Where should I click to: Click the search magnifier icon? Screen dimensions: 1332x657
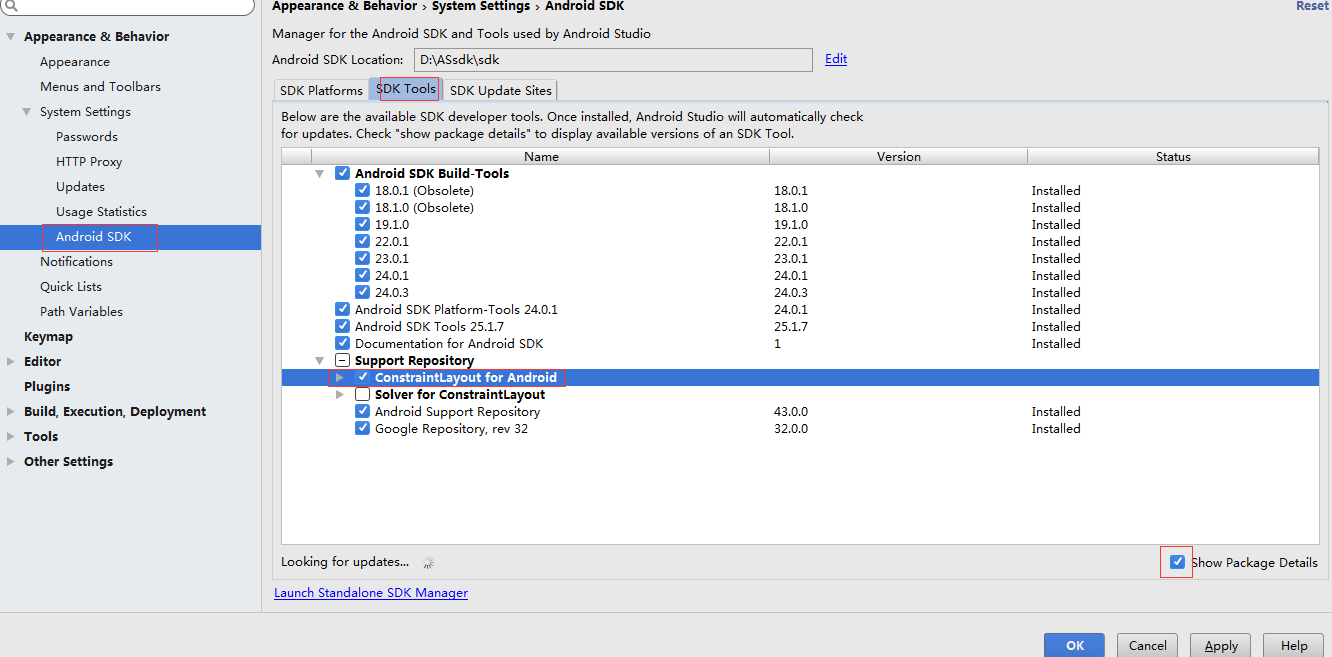12,6
